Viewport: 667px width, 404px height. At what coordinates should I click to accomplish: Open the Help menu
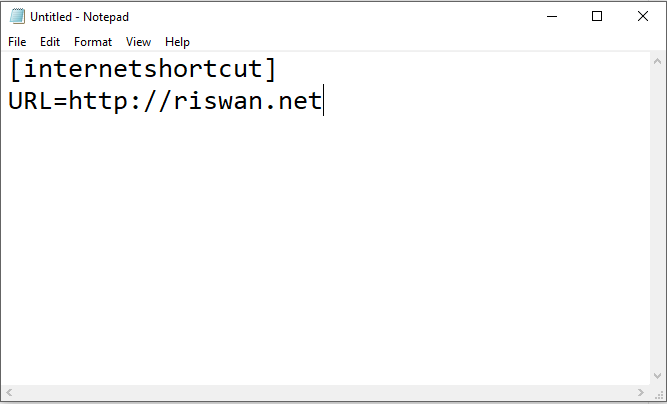[177, 42]
